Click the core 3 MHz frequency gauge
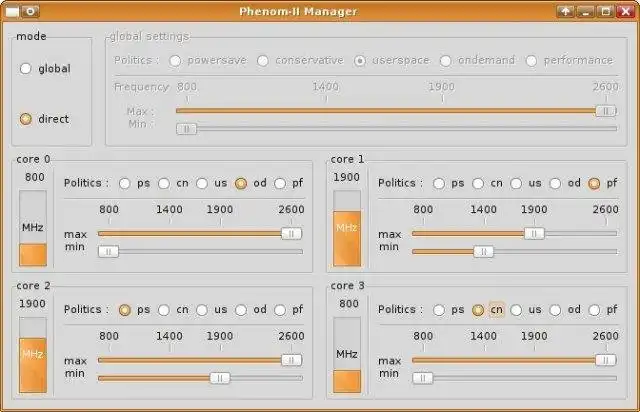 click(347, 355)
